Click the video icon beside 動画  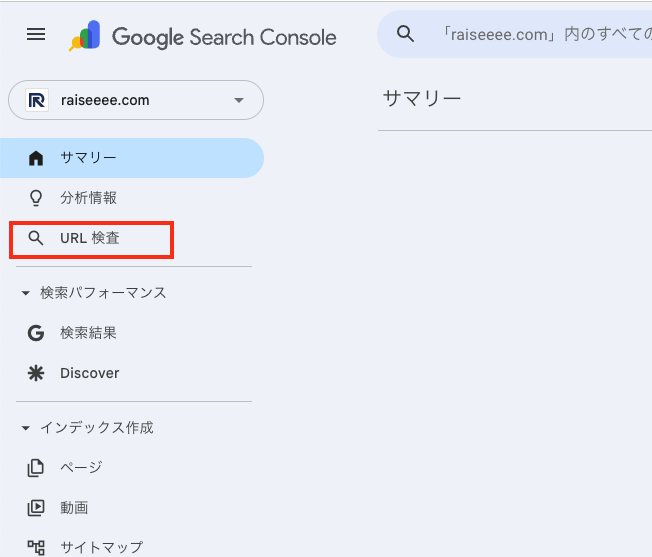click(x=36, y=507)
